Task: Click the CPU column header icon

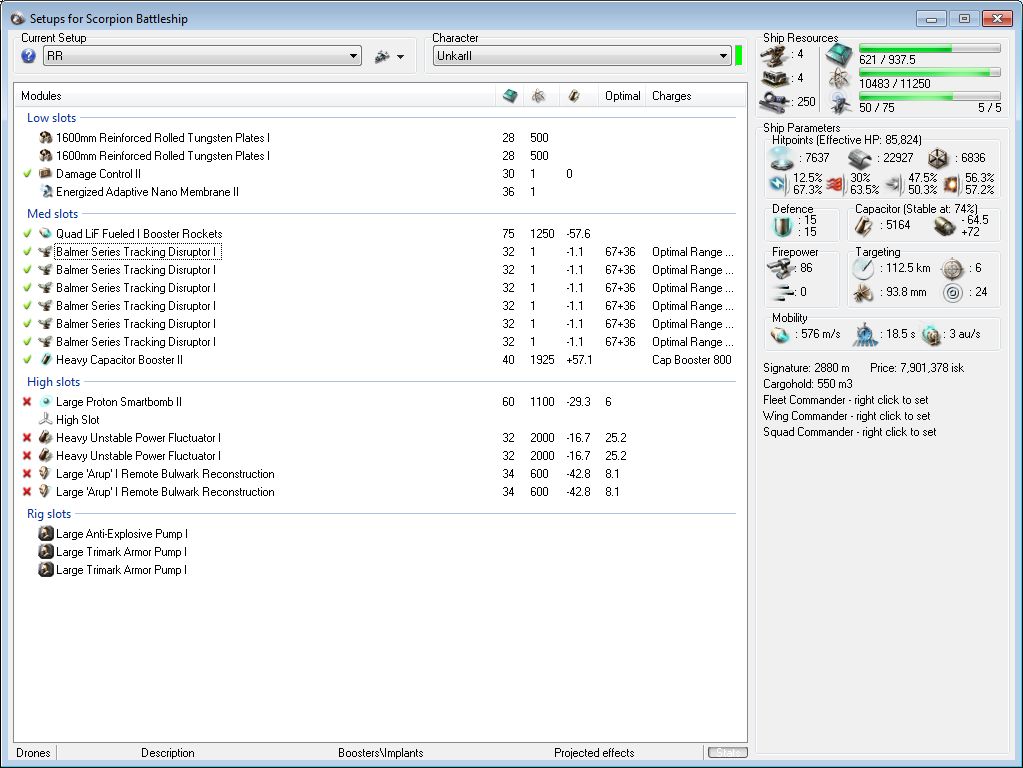Action: pos(510,96)
